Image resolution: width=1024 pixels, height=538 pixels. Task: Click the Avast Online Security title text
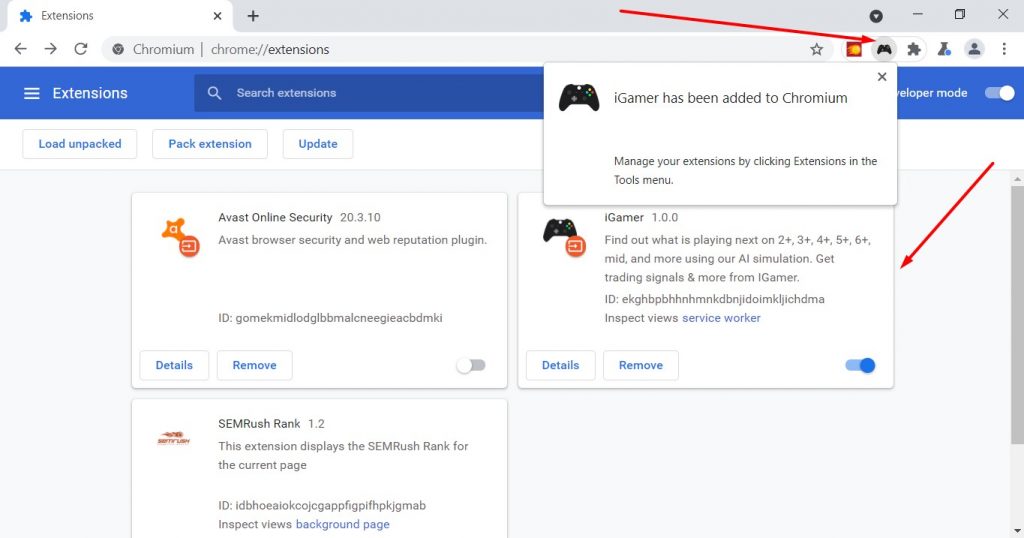(x=275, y=217)
